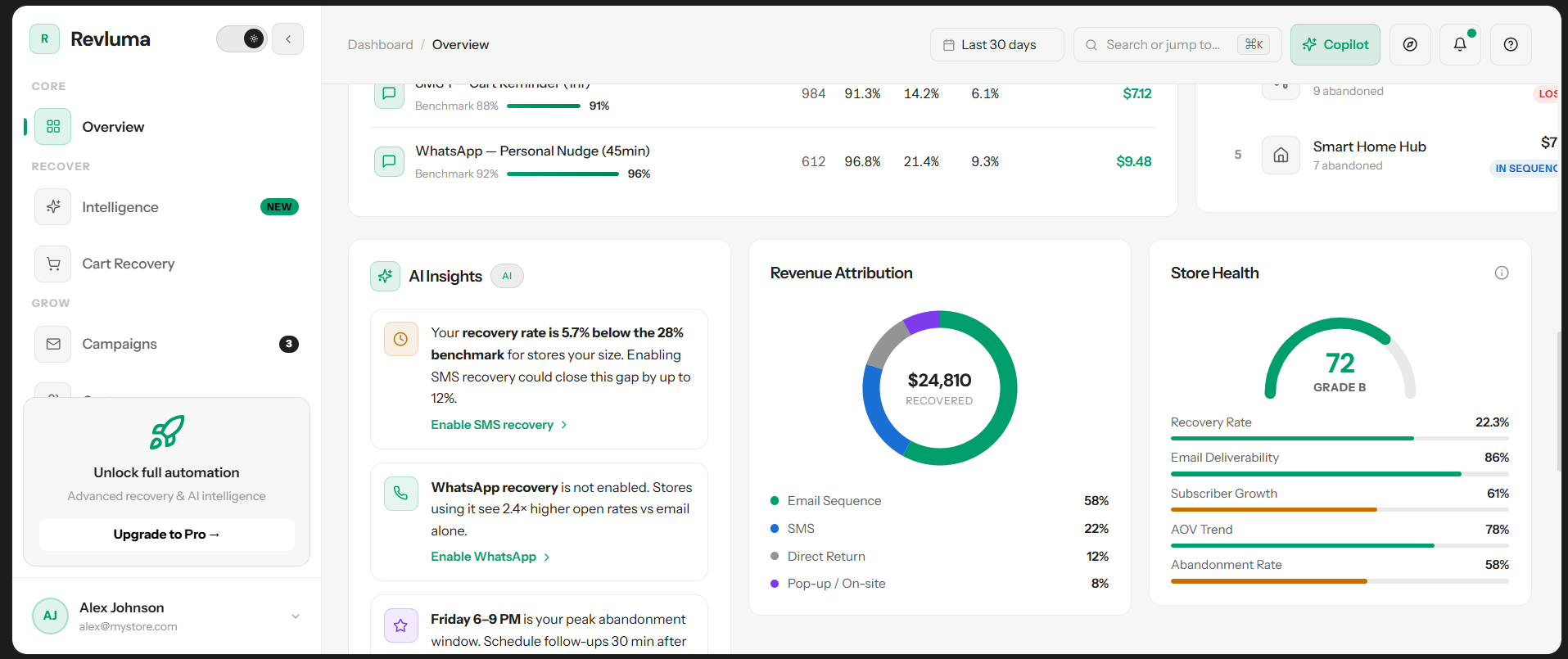
Task: Click the Email Sequence 58% value
Action: click(x=1096, y=501)
